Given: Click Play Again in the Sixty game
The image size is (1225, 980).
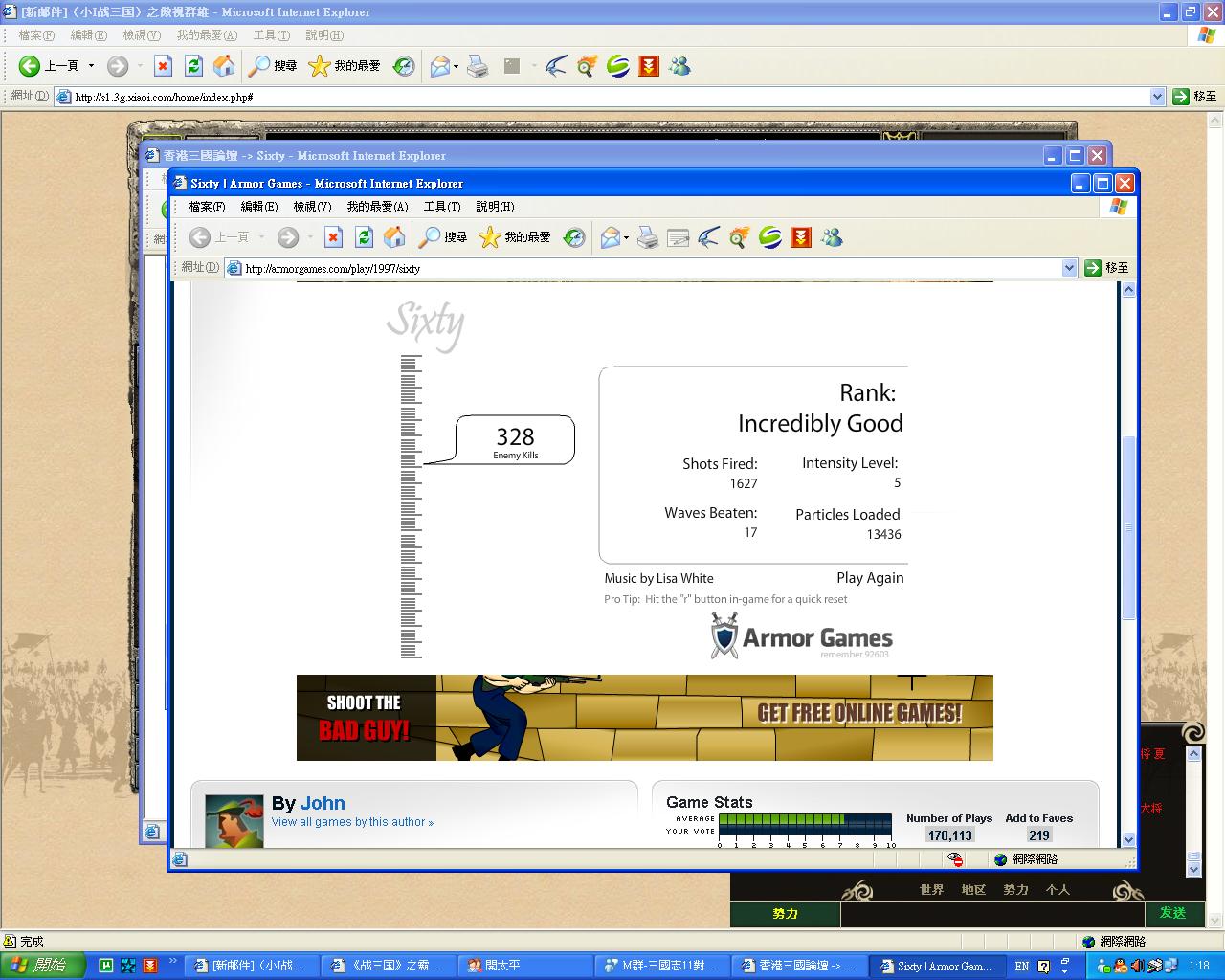Looking at the screenshot, I should 870,577.
